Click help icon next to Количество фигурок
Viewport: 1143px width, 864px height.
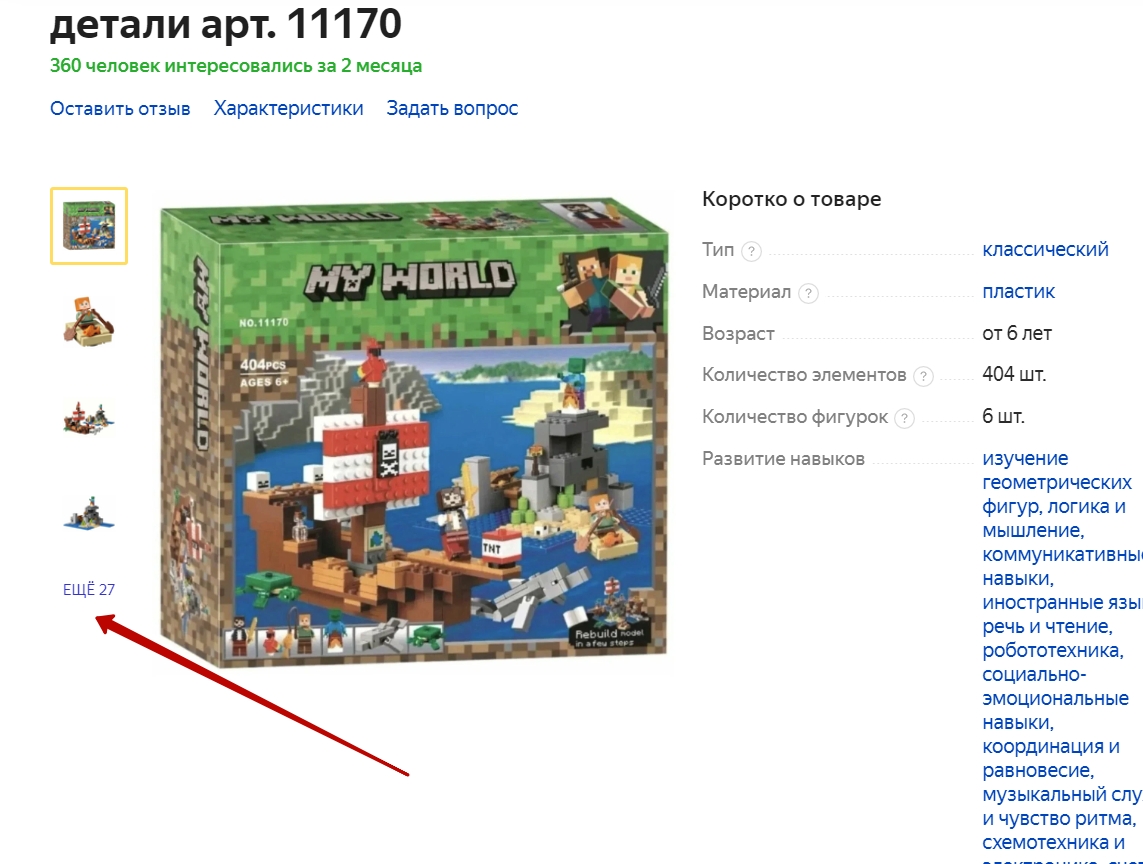(x=904, y=419)
